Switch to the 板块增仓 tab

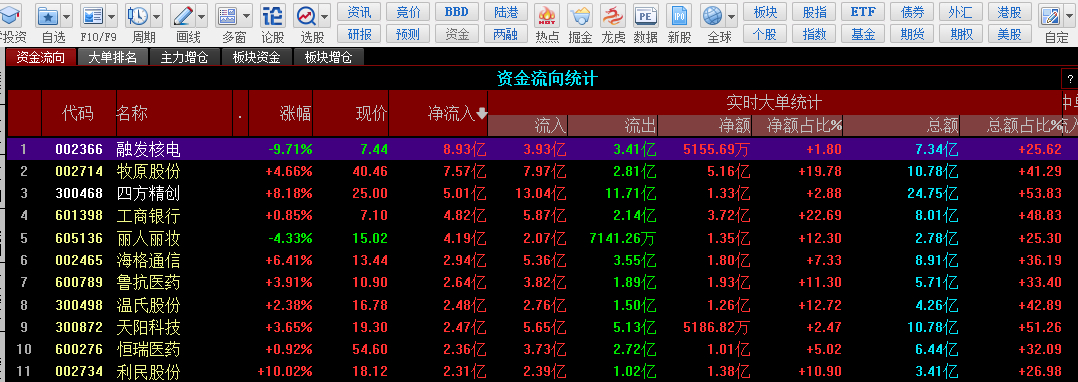tap(328, 58)
